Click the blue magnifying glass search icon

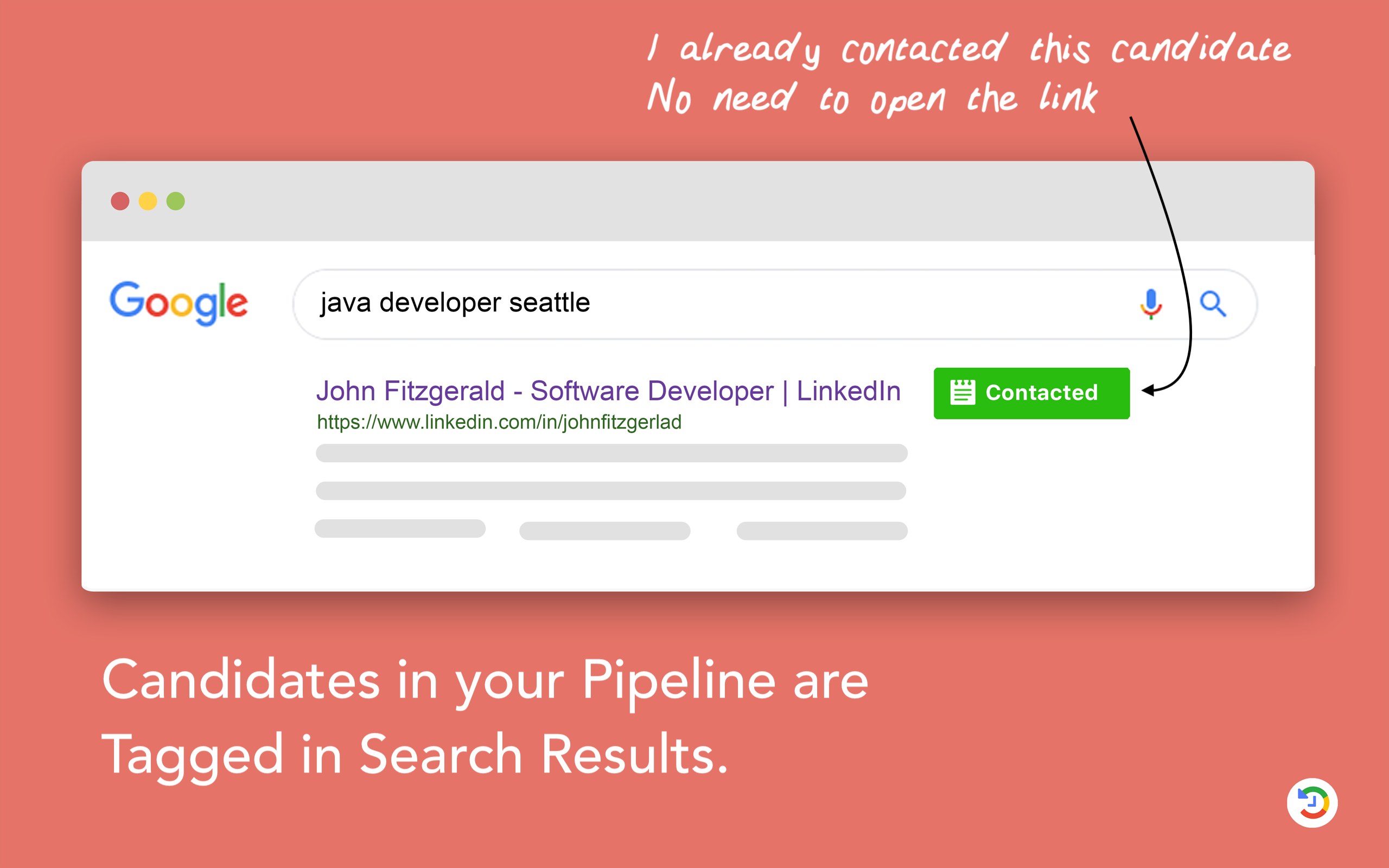[x=1213, y=304]
